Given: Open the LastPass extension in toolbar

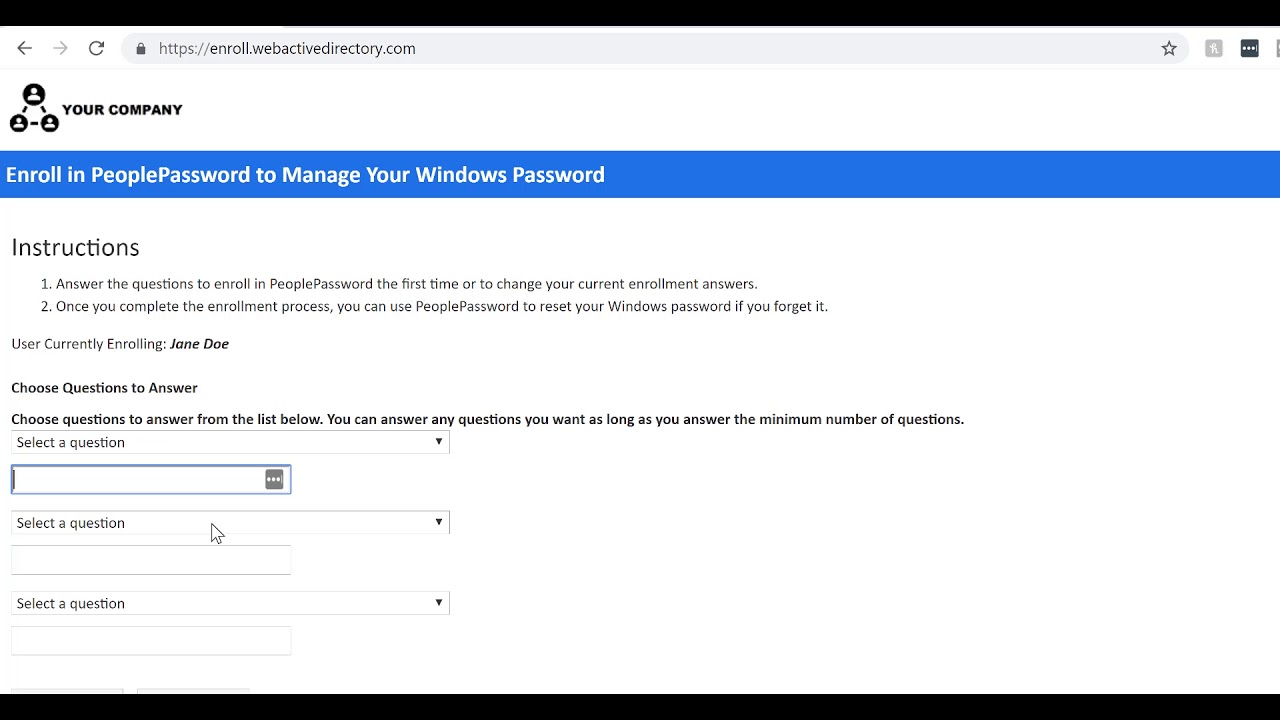Looking at the screenshot, I should click(x=1249, y=48).
